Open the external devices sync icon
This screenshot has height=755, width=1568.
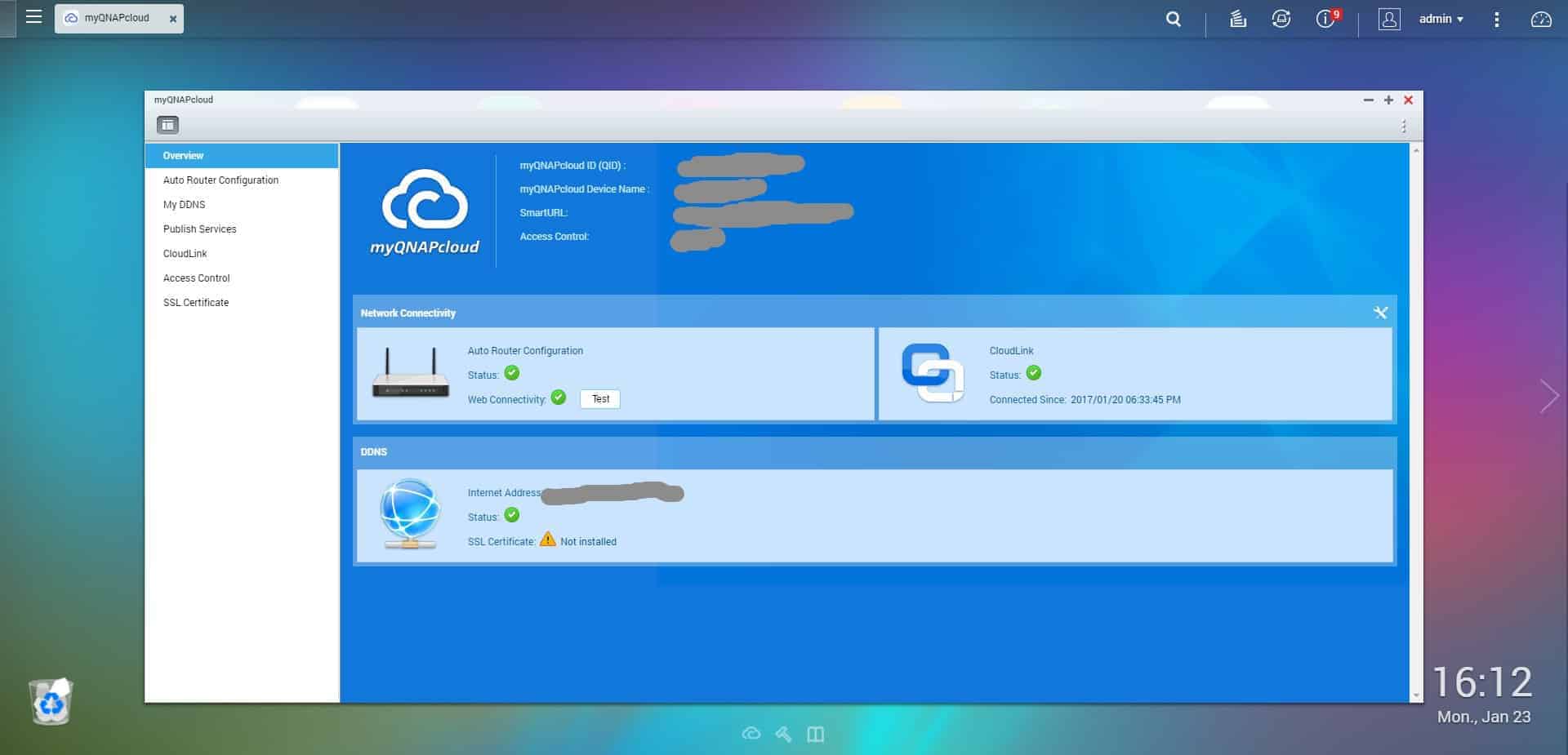click(x=1281, y=19)
